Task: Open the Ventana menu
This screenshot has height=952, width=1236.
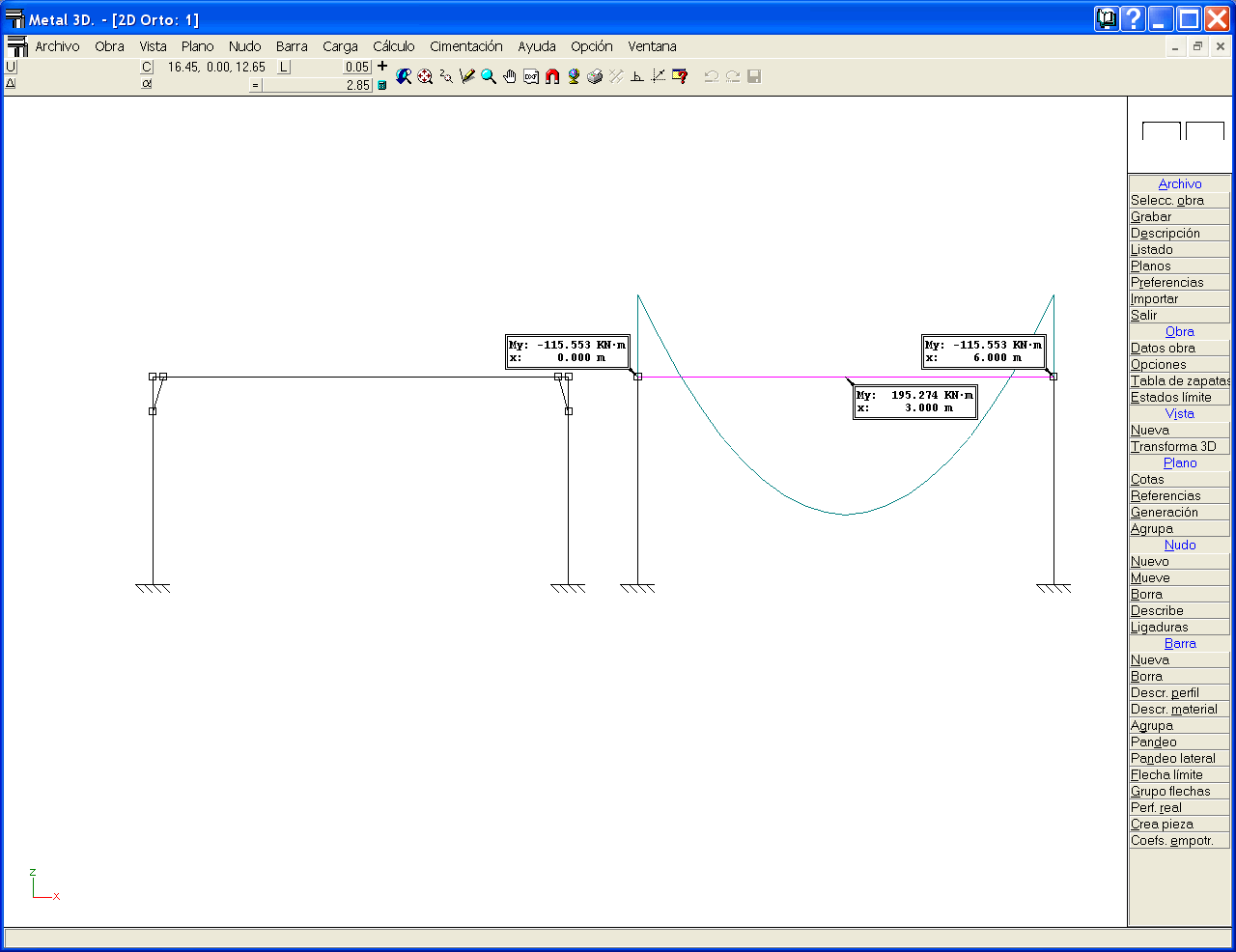Action: [x=653, y=46]
